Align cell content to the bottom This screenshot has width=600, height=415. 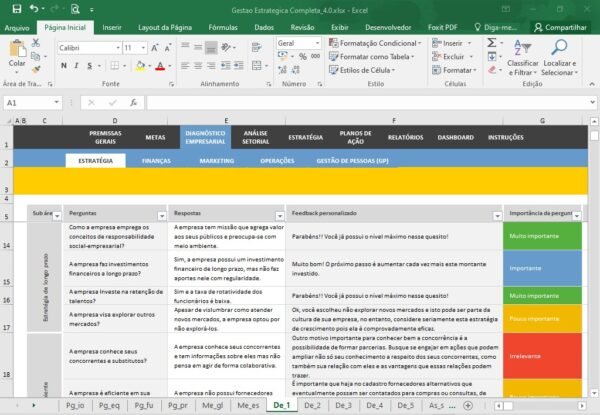point(211,47)
